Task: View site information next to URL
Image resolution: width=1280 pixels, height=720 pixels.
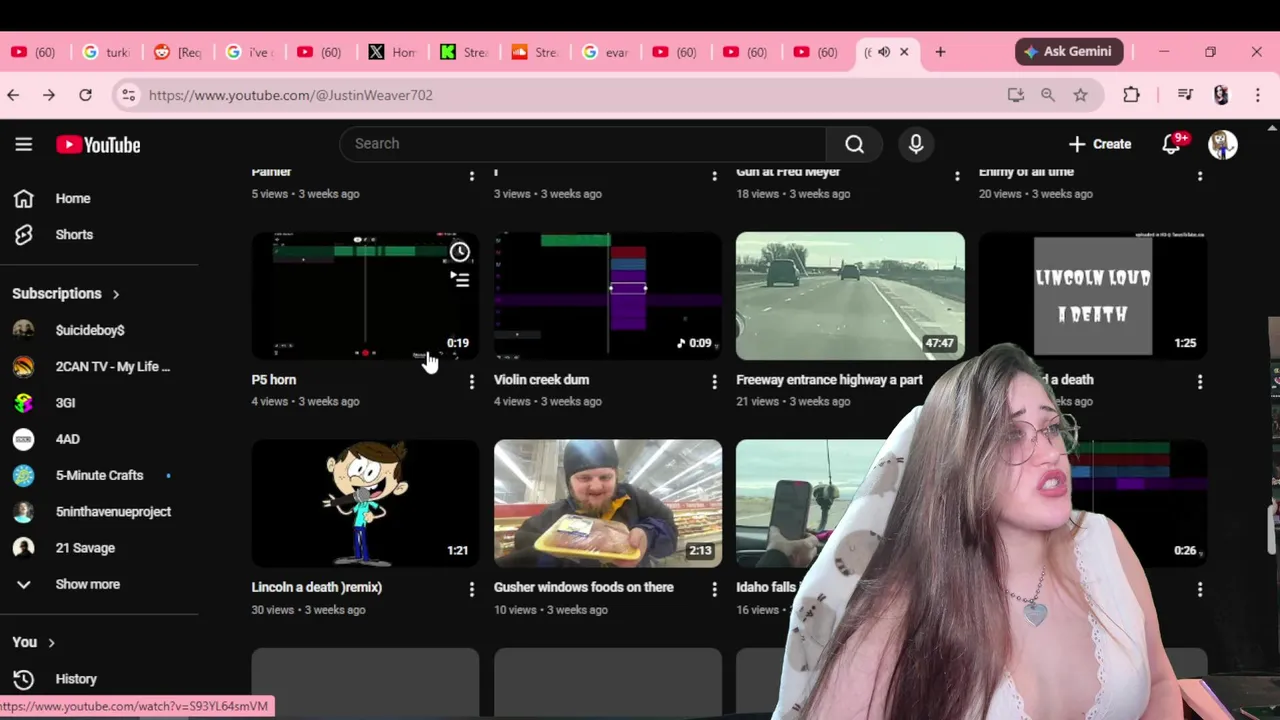Action: (x=128, y=95)
